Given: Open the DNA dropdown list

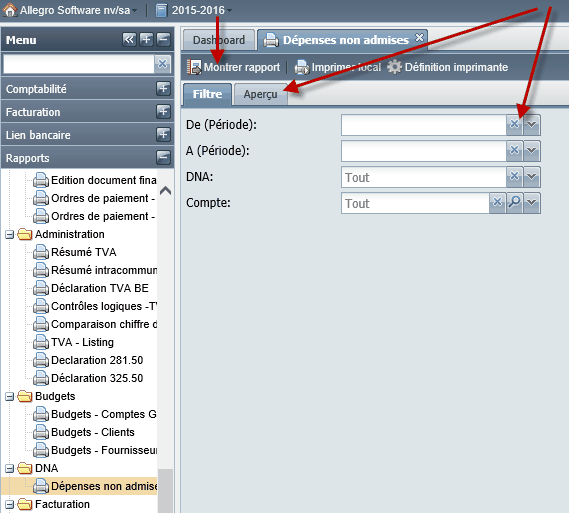Looking at the screenshot, I should [532, 177].
